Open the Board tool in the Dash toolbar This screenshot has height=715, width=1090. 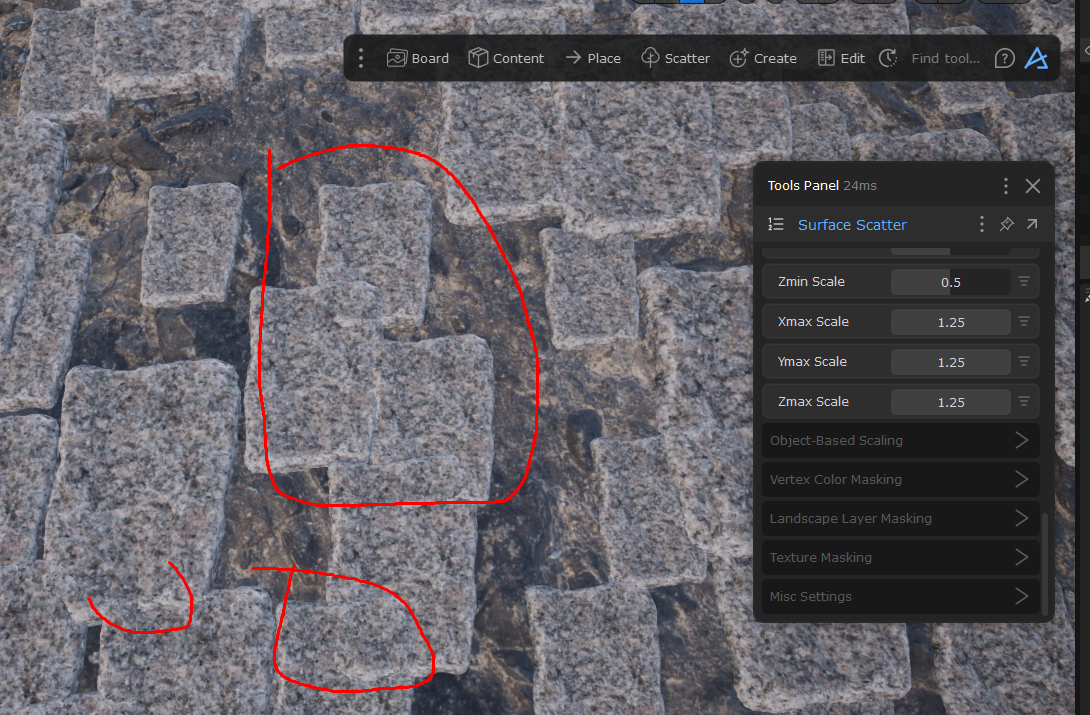pyautogui.click(x=417, y=58)
